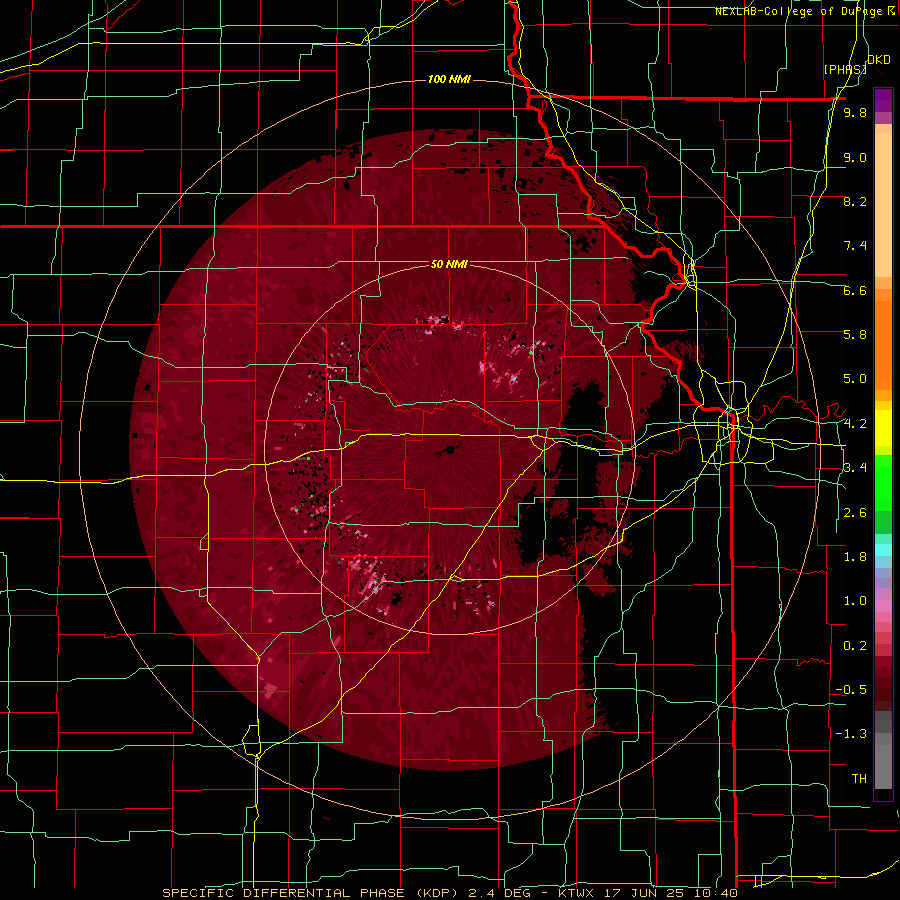900x900 pixels.
Task: Pick the yellow swatch on the color bar
Action: pos(883,428)
